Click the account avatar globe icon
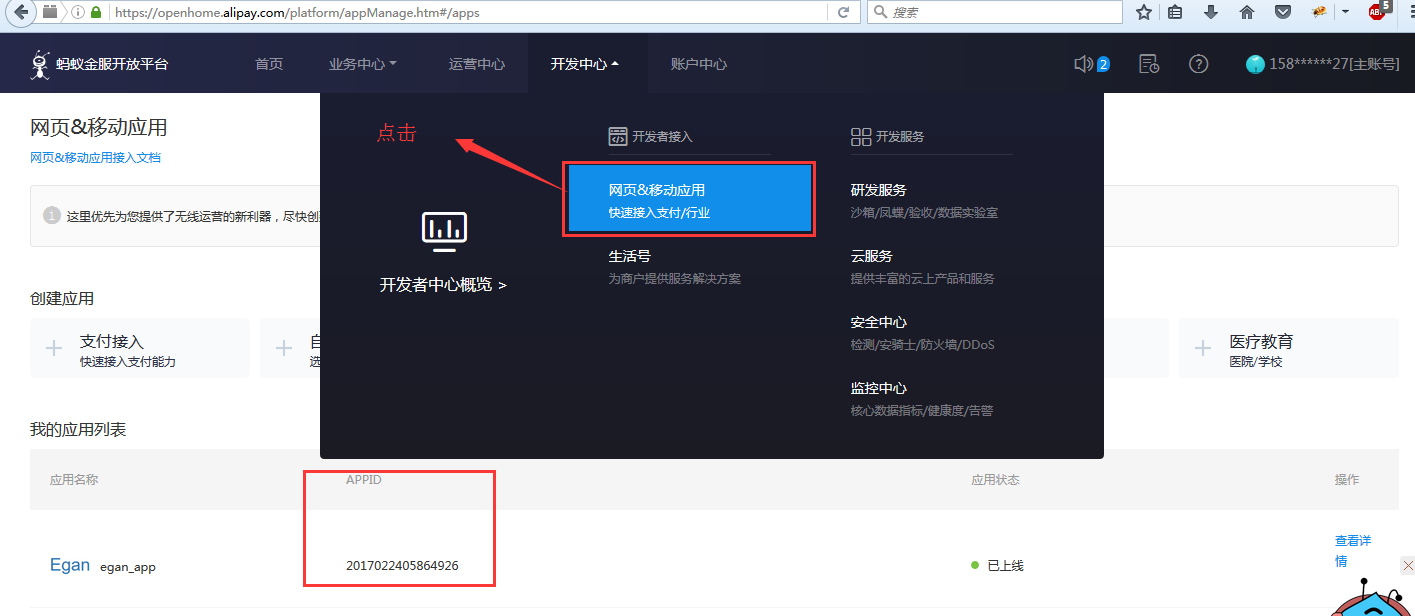1415x616 pixels. [1255, 64]
